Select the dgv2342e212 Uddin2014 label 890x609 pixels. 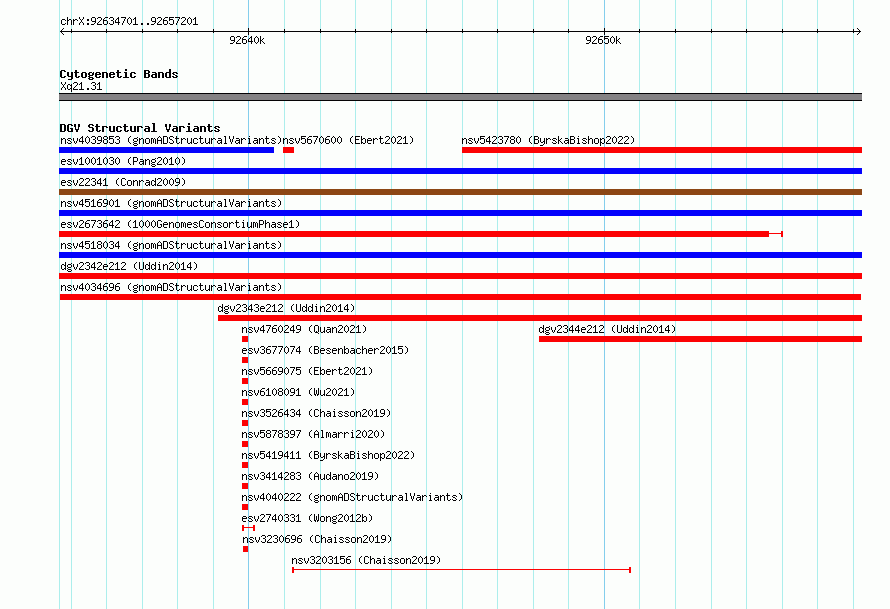click(x=129, y=266)
